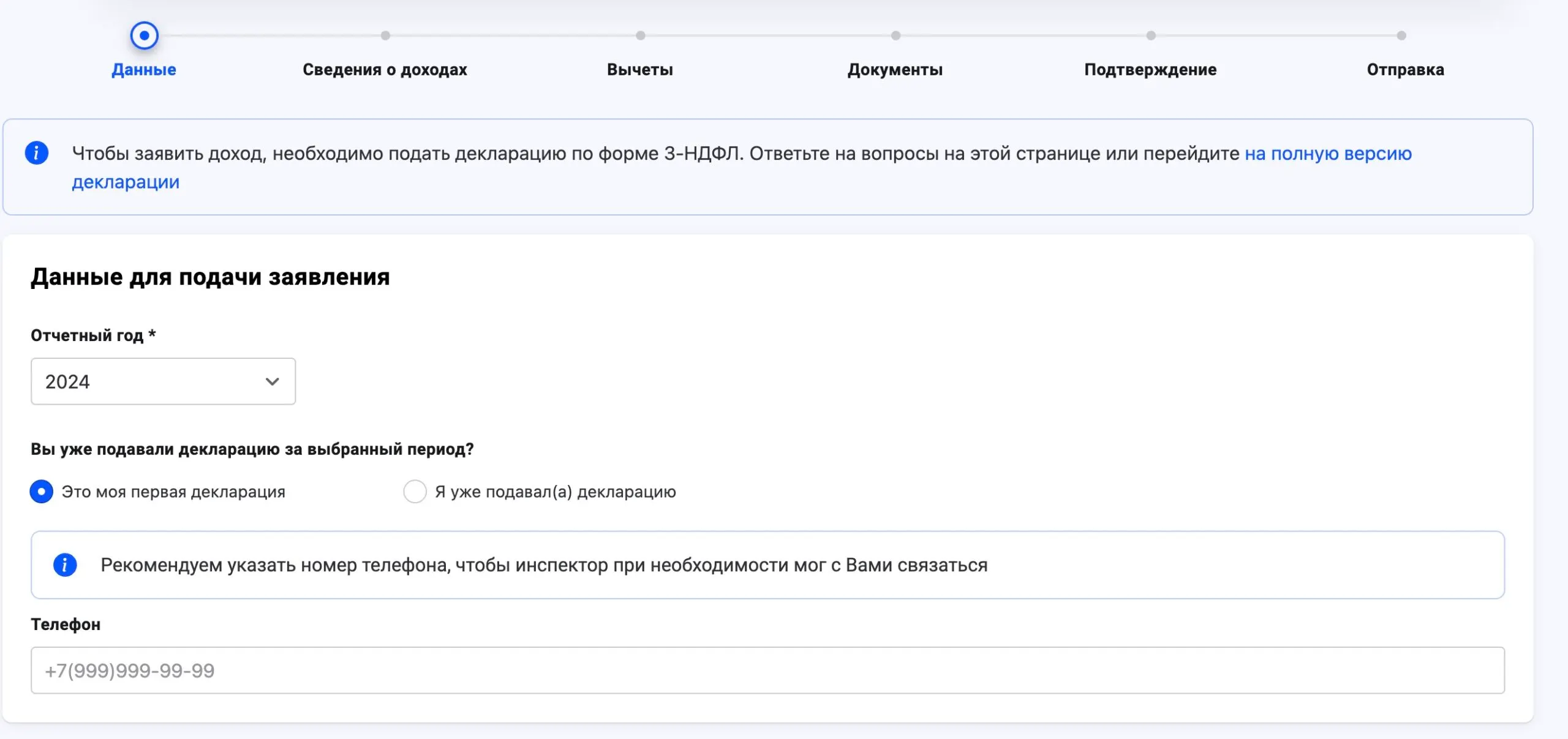
Task: Click 'Я уже подавал(а) декларацию' label text
Action: [555, 492]
